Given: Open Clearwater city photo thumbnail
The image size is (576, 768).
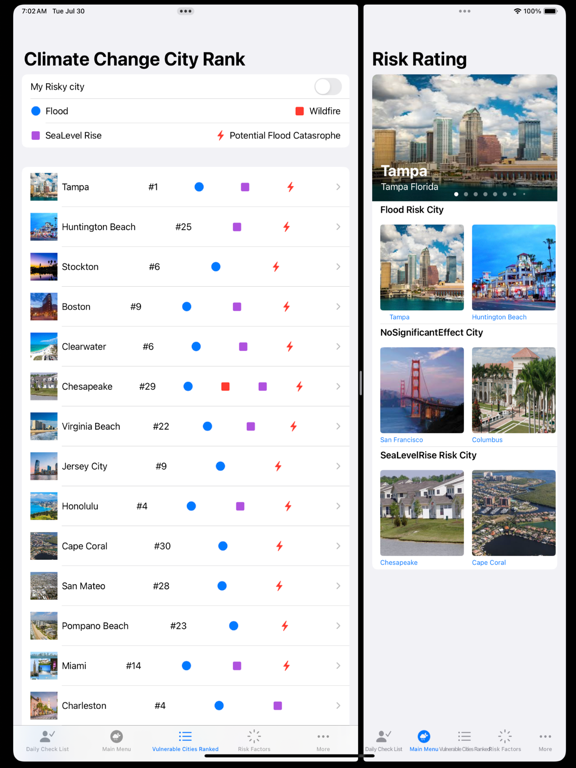Looking at the screenshot, I should (44, 346).
